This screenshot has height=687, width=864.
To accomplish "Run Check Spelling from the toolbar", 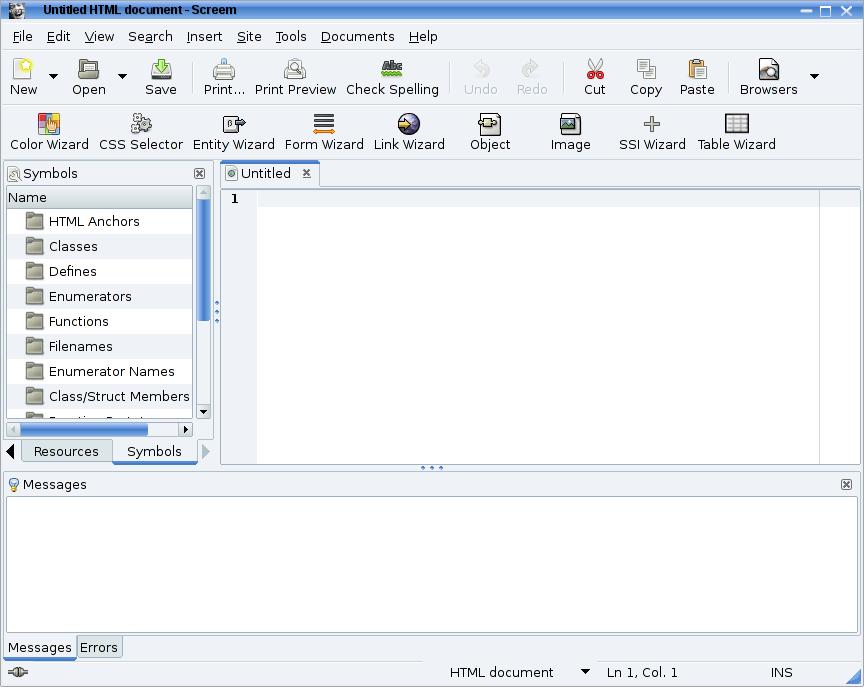I will (392, 77).
